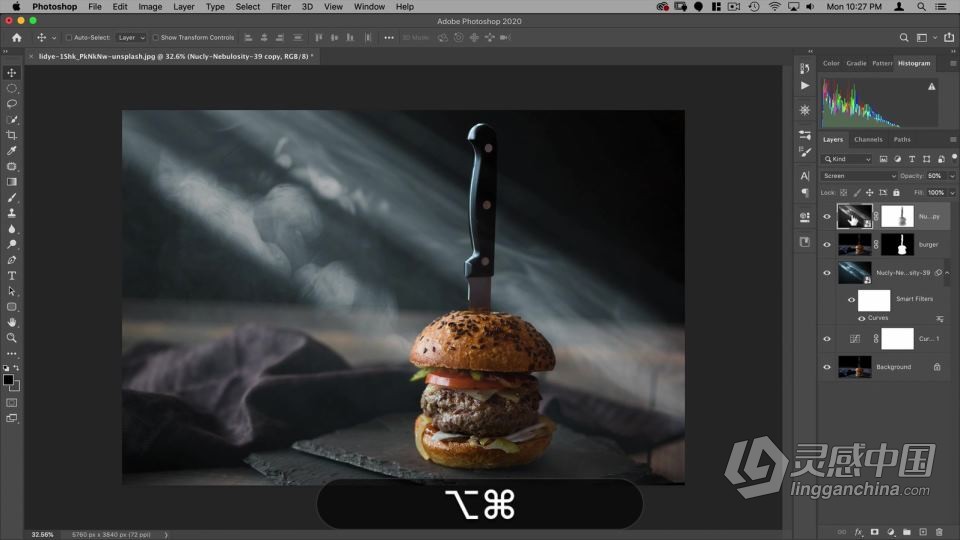This screenshot has height=540, width=960.
Task: Open the Filter menu
Action: (x=281, y=7)
